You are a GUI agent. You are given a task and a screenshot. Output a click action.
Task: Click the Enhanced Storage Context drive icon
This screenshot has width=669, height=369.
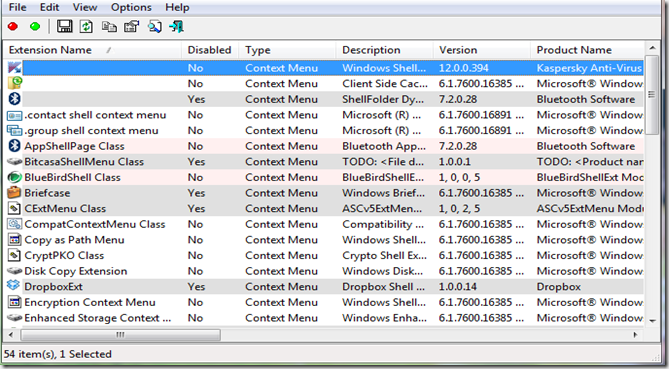pyautogui.click(x=15, y=318)
